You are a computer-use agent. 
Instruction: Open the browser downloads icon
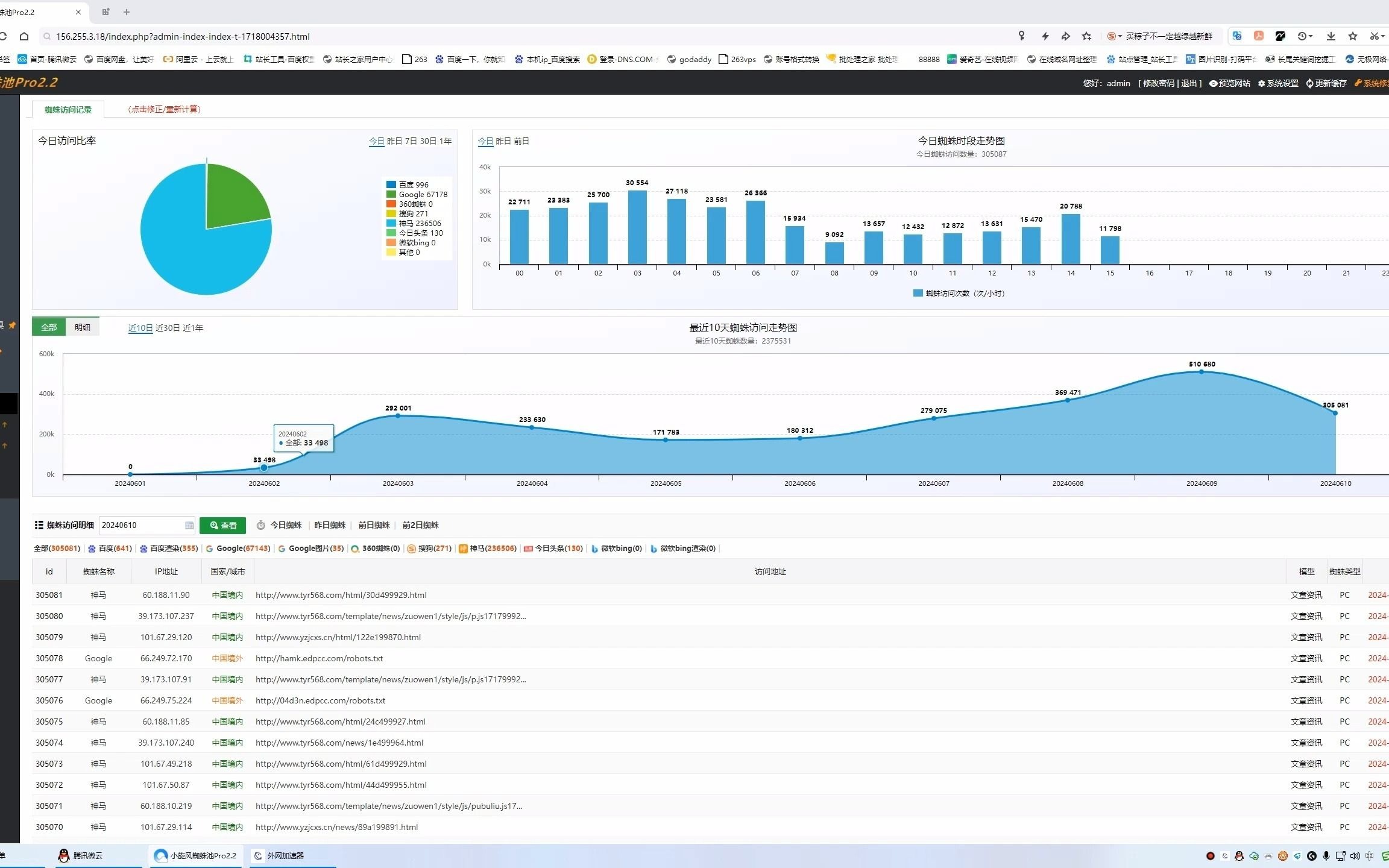(1331, 36)
